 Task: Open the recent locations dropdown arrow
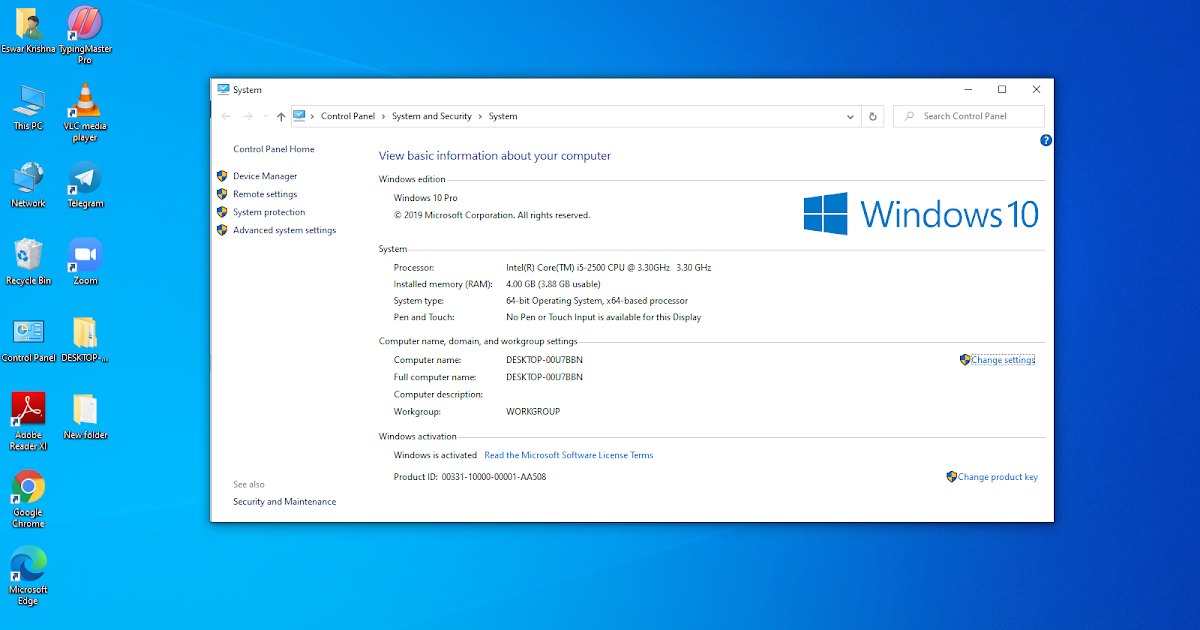265,117
